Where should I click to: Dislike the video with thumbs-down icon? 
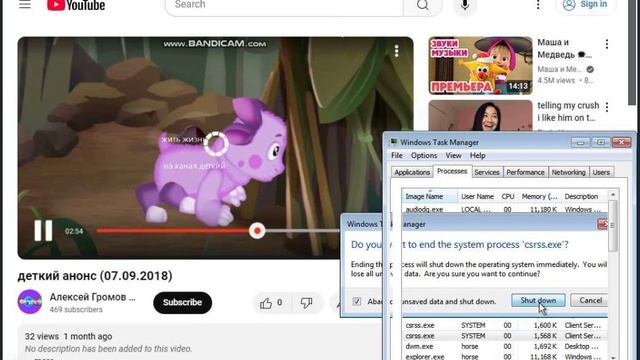pos(306,303)
